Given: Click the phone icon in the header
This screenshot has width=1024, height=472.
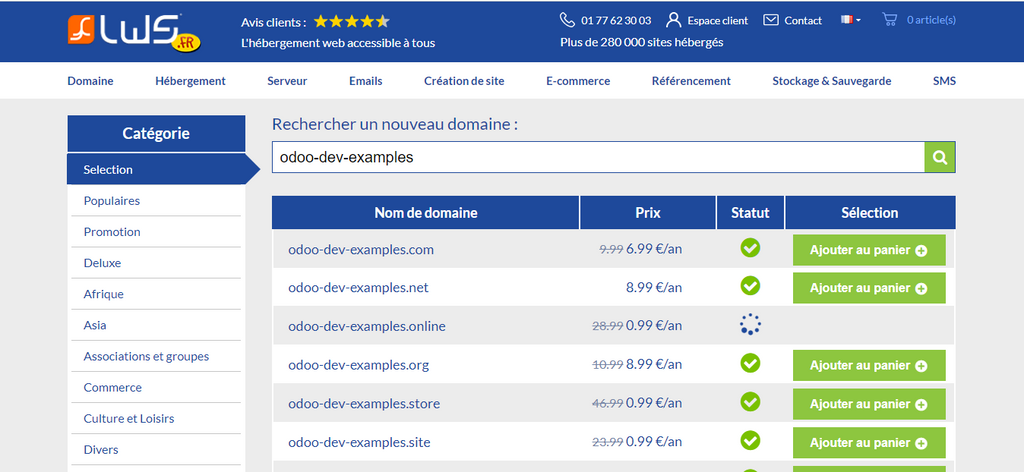Looking at the screenshot, I should (x=567, y=20).
